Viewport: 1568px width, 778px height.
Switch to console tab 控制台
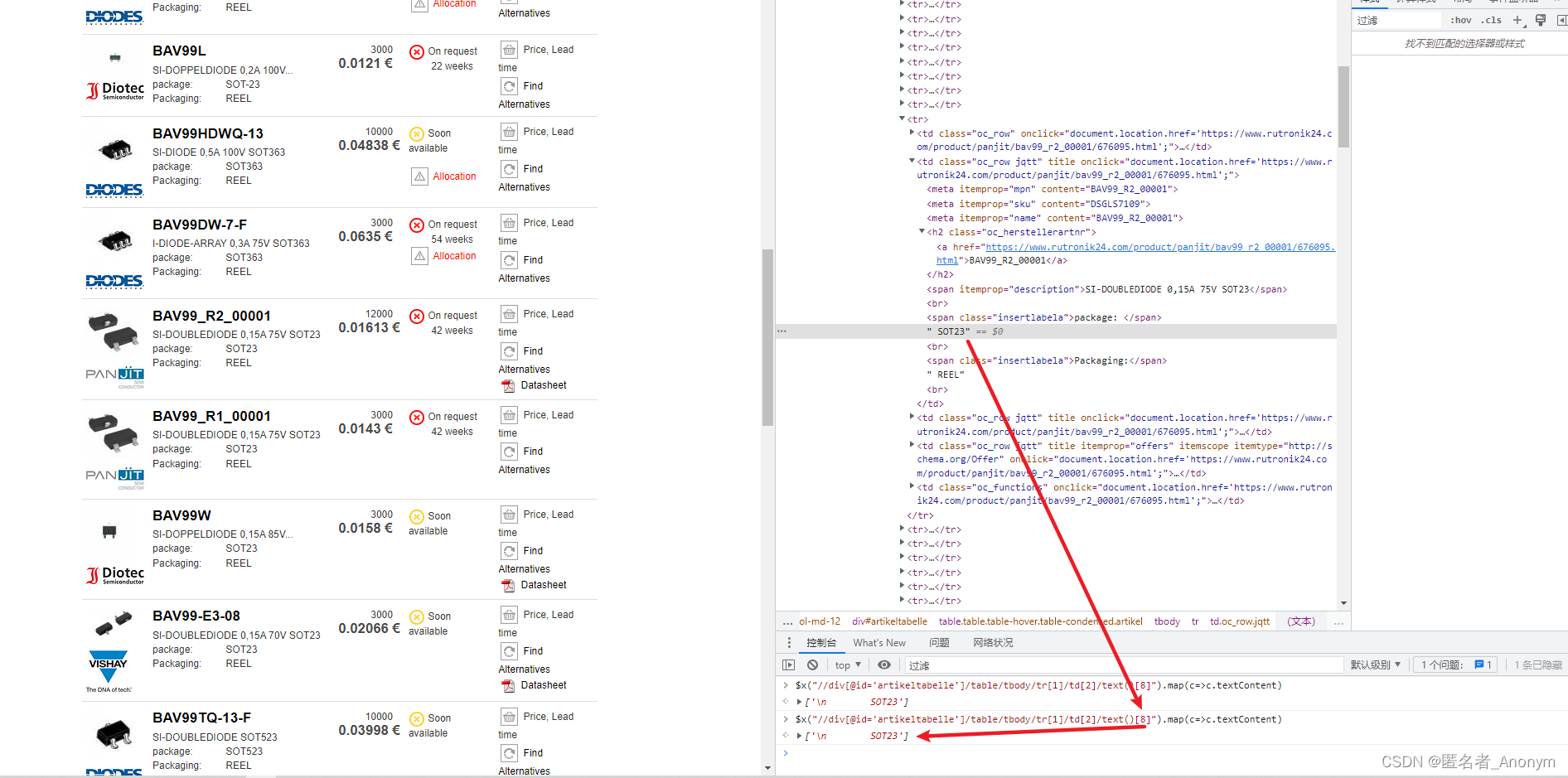pos(821,643)
